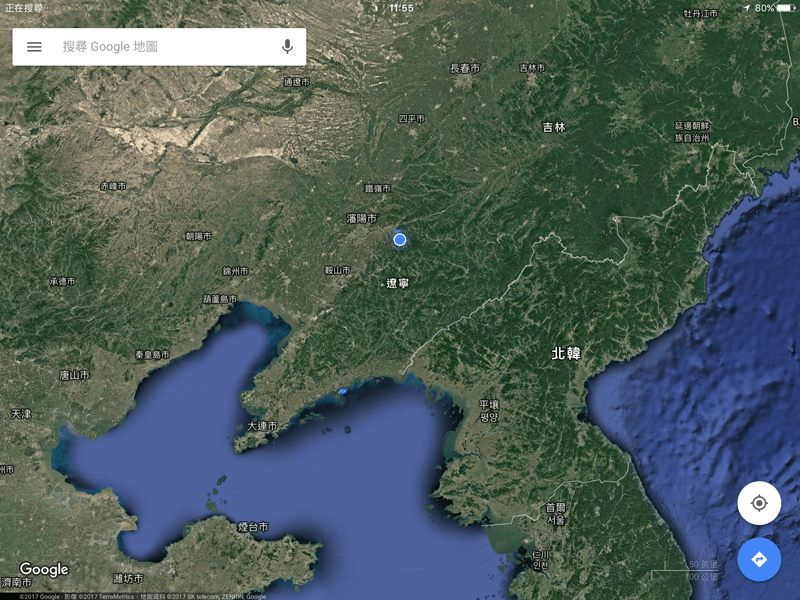Tap the battery indicator in status bar

point(786,8)
